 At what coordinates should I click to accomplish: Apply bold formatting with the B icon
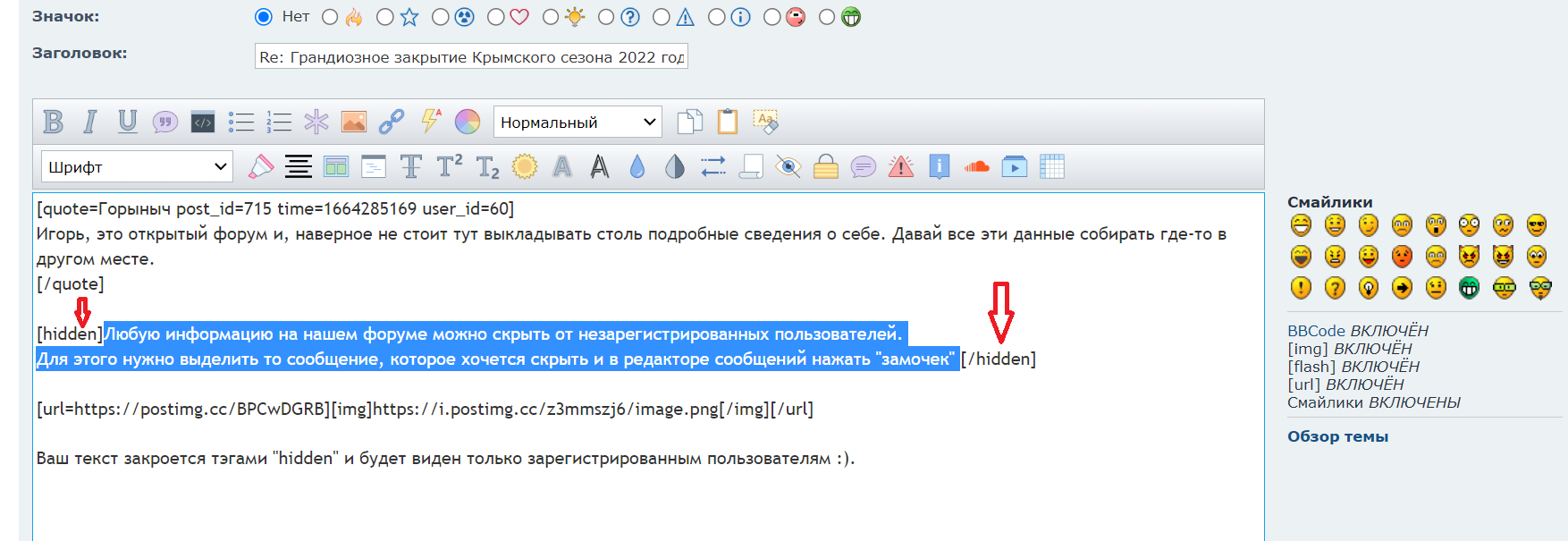[x=54, y=122]
